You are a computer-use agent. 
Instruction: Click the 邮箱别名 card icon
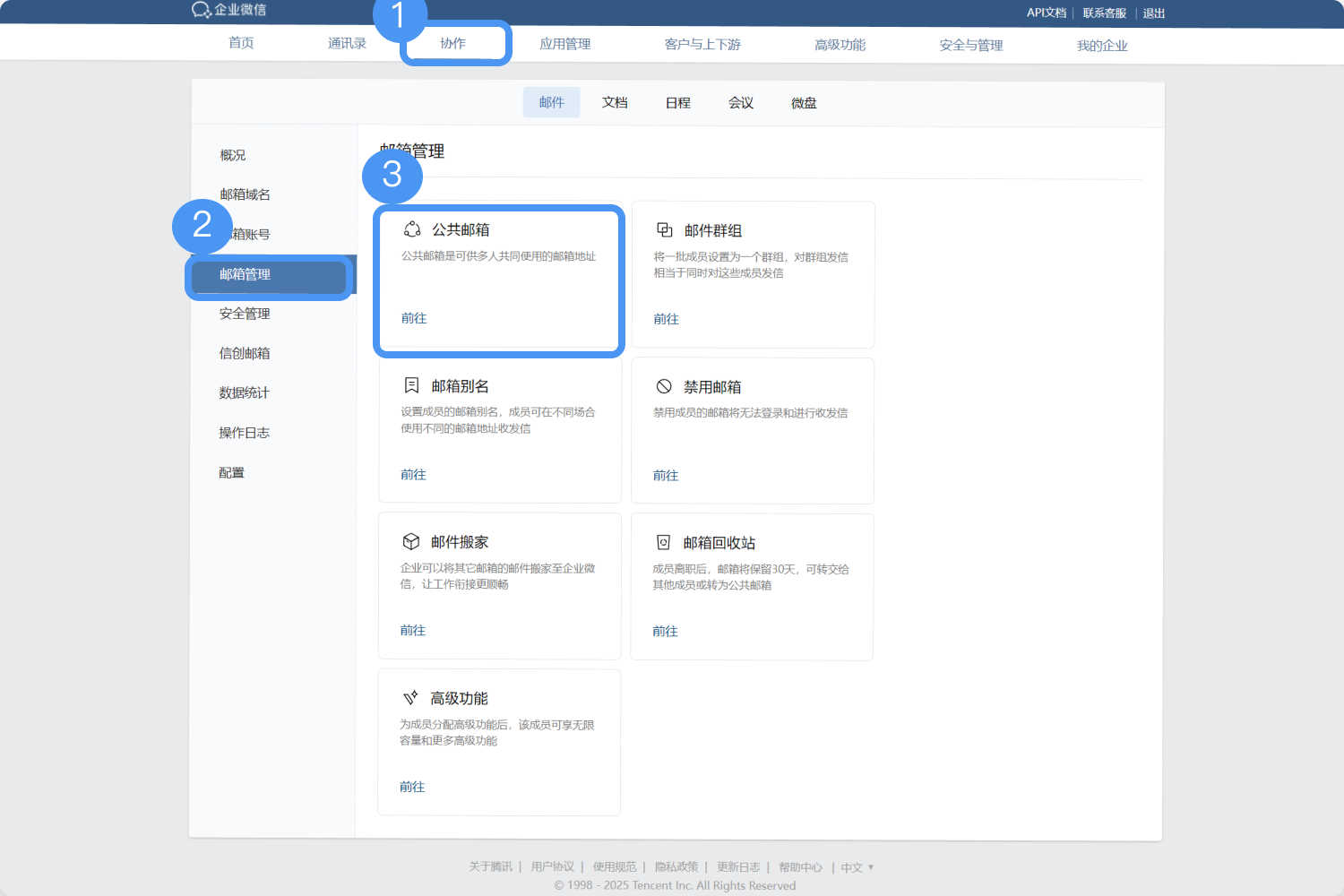click(x=412, y=385)
